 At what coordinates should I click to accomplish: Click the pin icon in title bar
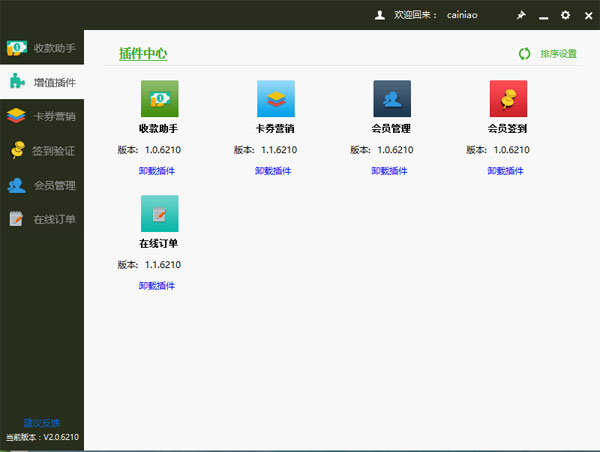520,16
